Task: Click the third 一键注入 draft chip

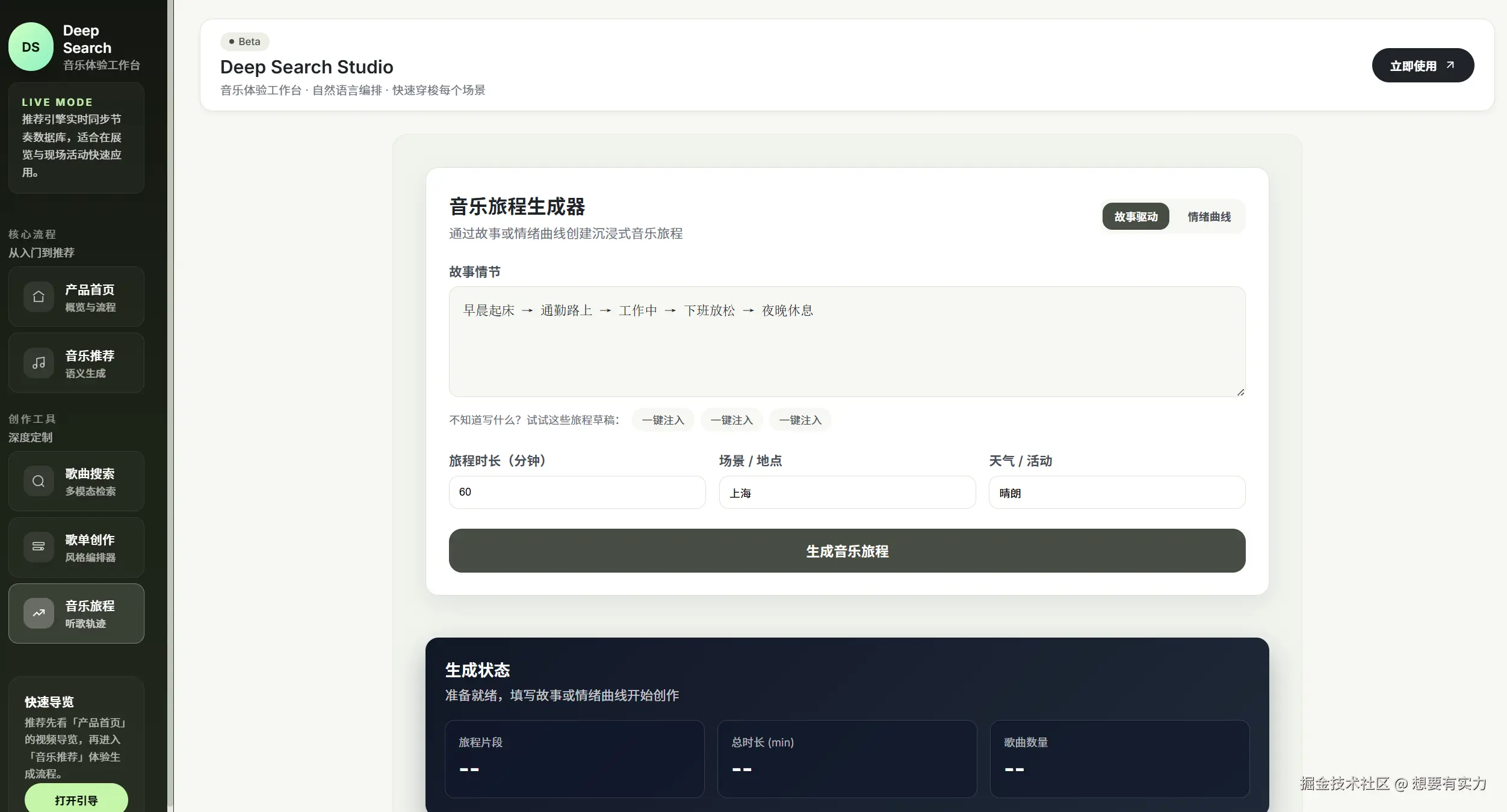Action: pyautogui.click(x=800, y=420)
